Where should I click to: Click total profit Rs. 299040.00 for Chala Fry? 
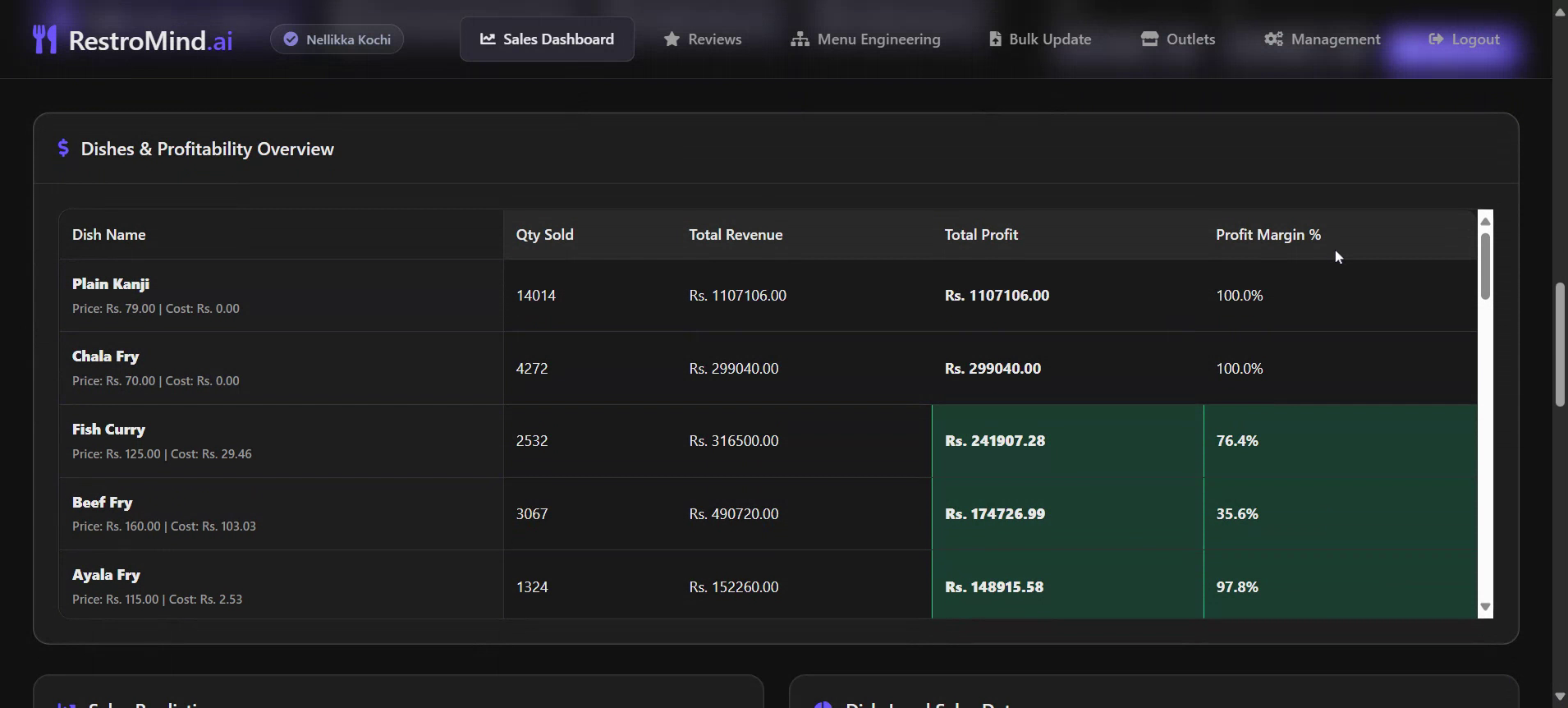pos(993,369)
